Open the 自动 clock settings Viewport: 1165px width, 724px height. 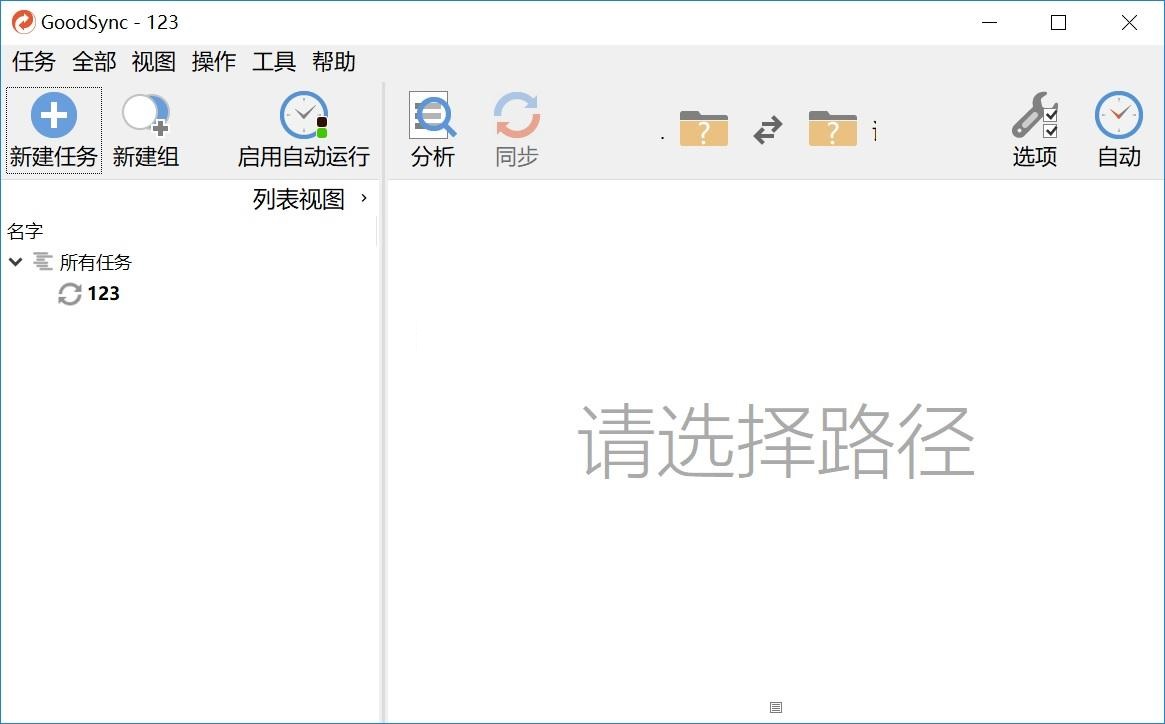click(1119, 115)
